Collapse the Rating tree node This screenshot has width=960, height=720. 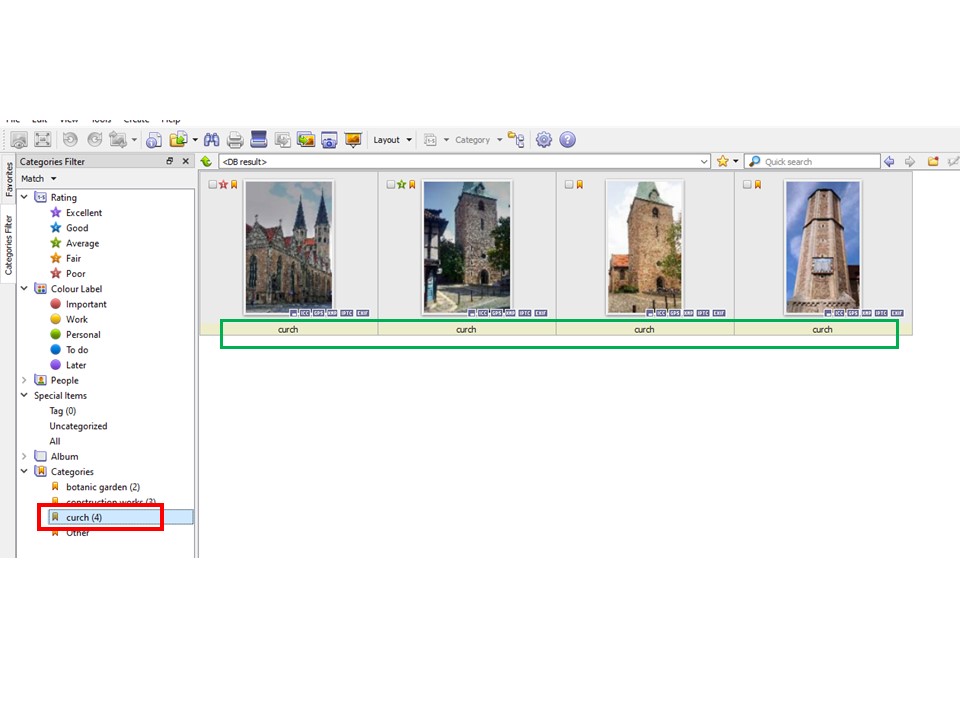tap(24, 197)
